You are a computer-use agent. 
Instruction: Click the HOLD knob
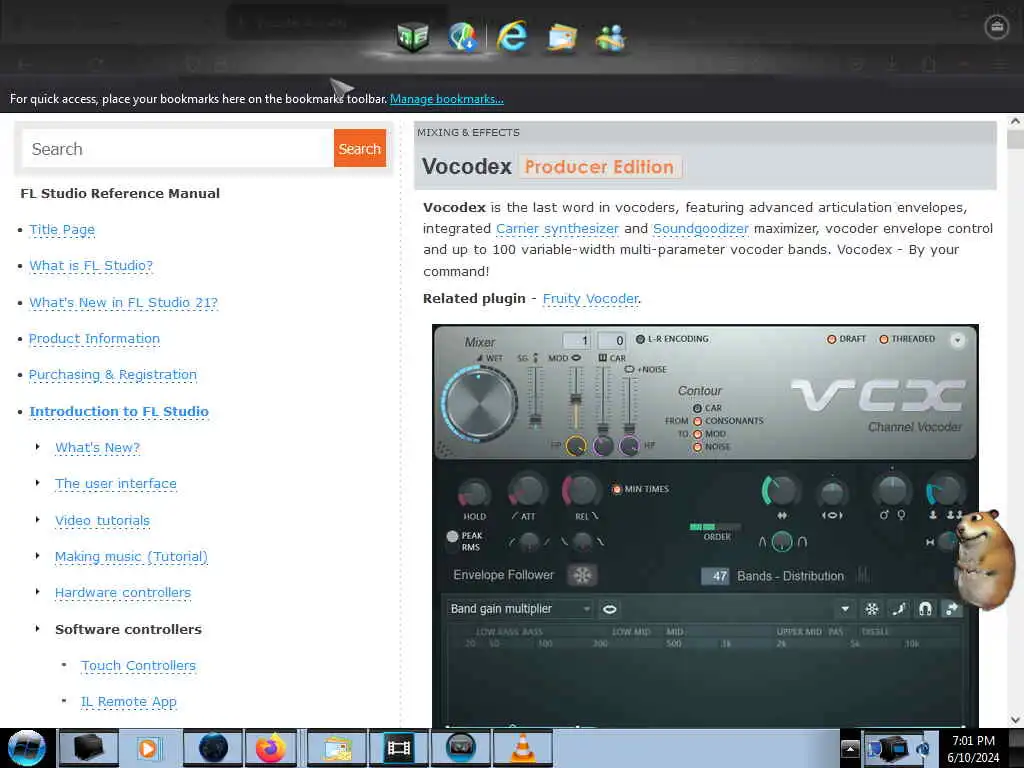473,493
